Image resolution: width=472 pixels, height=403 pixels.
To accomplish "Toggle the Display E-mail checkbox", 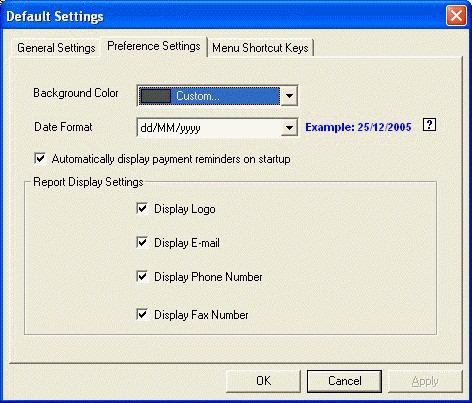I will (142, 242).
